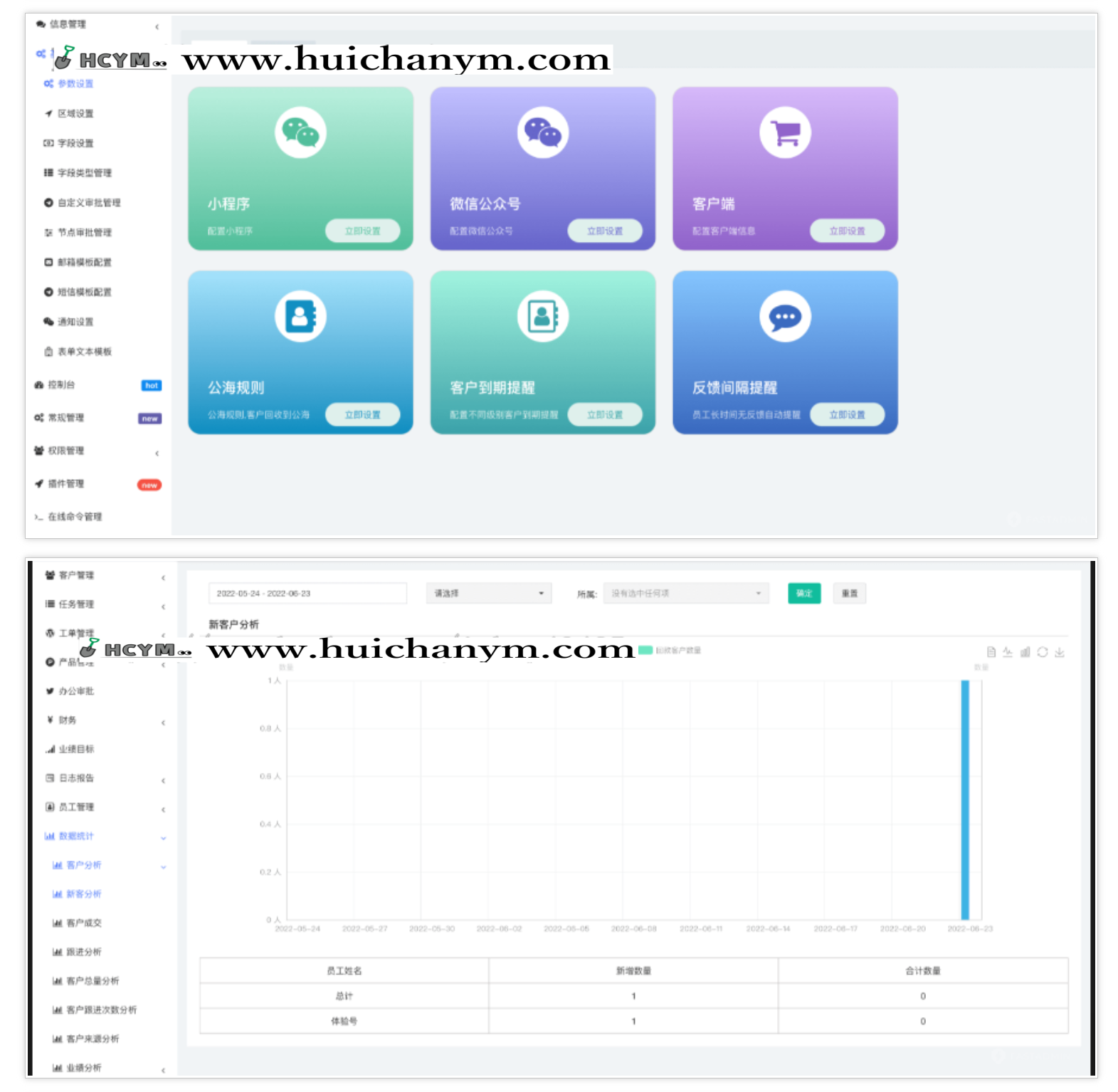Open the 请选择 dropdown

click(489, 594)
